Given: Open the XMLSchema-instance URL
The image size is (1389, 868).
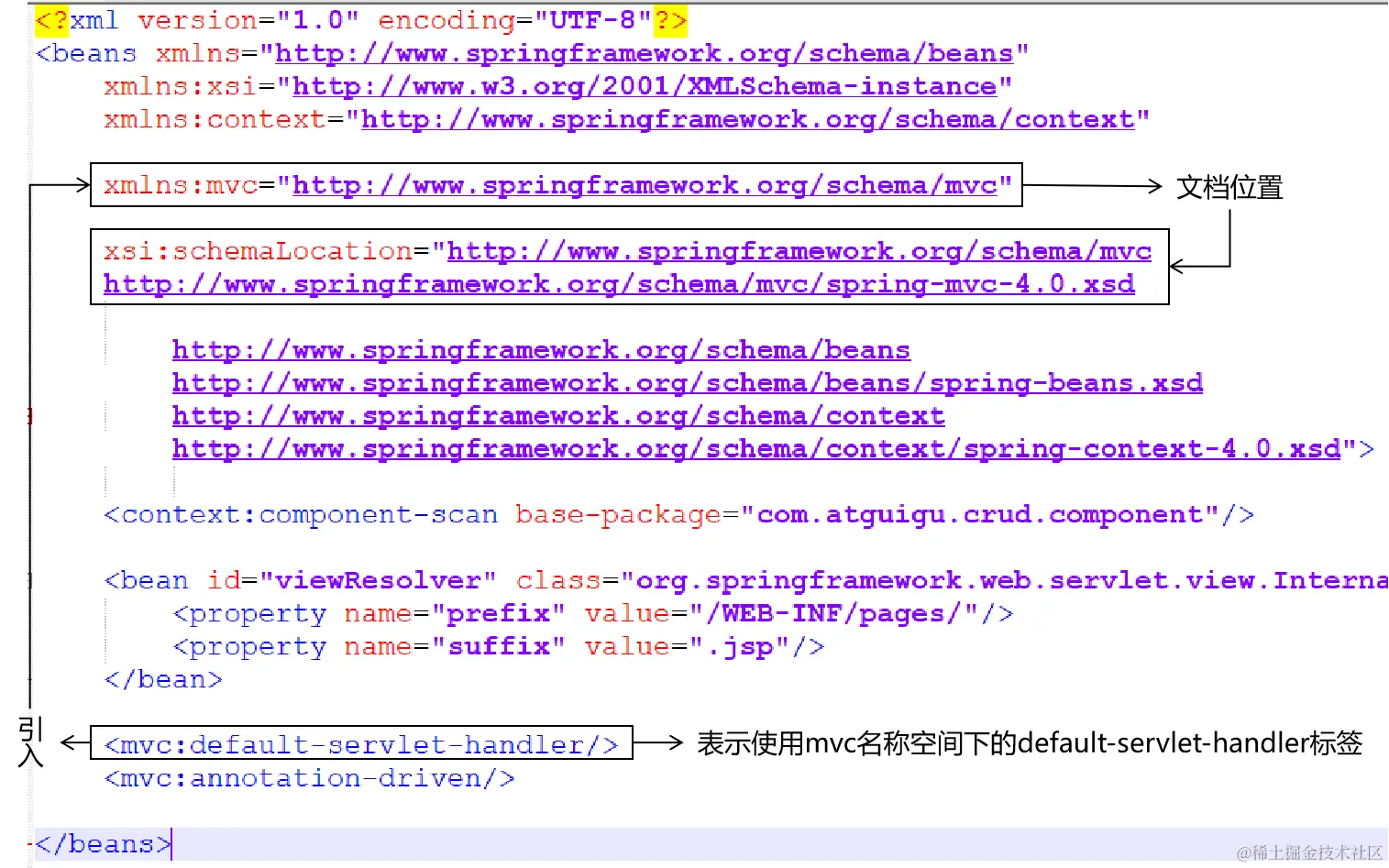Looking at the screenshot, I should pos(644,87).
